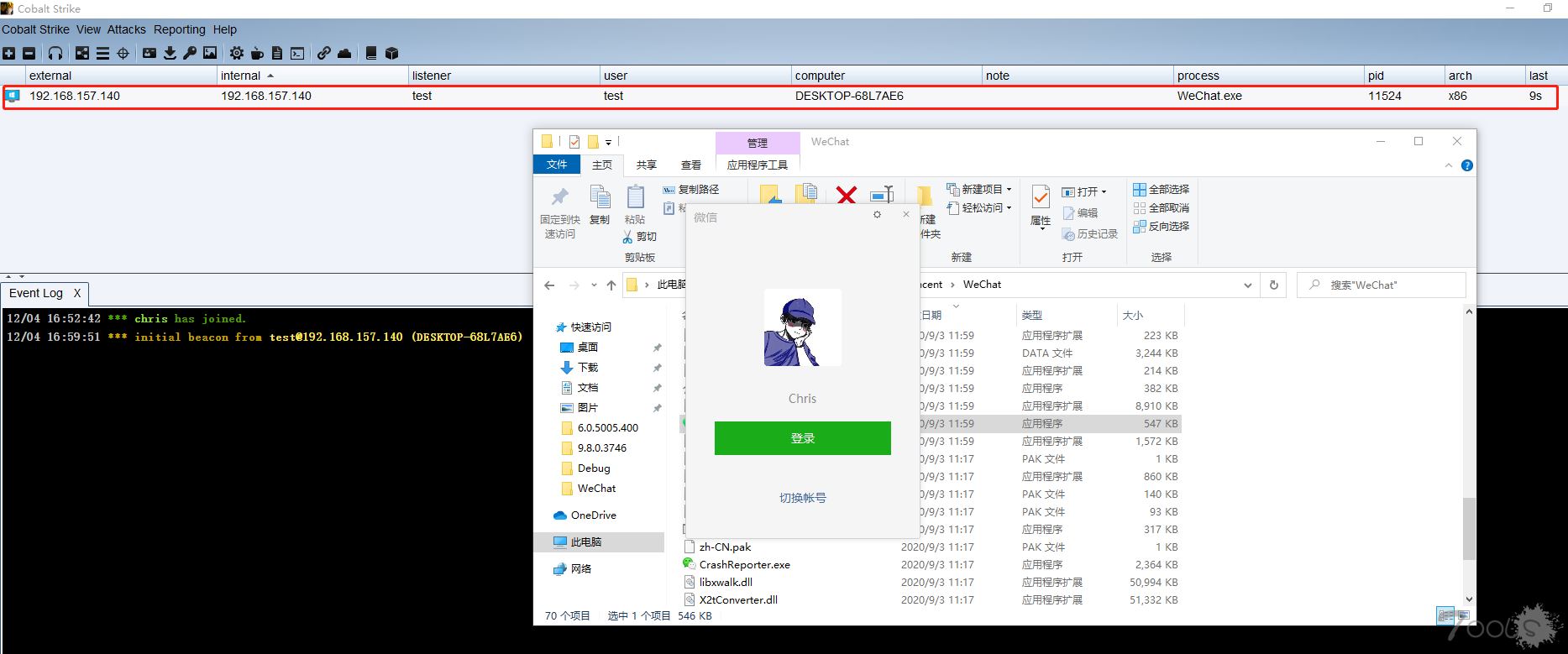Open Explorer help question mark icon
Screen dimensions: 1568x654
1467,165
